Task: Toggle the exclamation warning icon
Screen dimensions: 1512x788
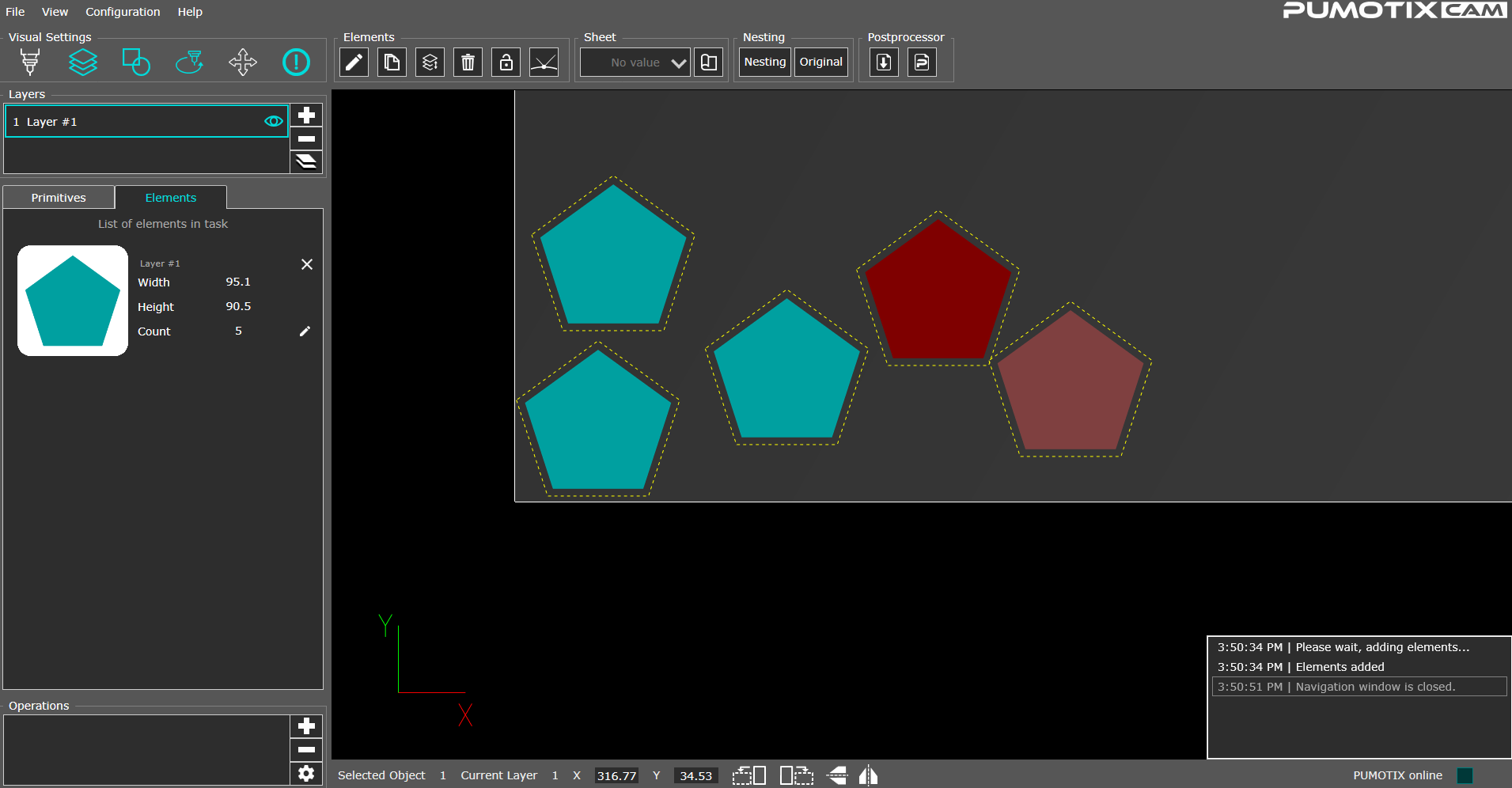Action: pos(296,62)
